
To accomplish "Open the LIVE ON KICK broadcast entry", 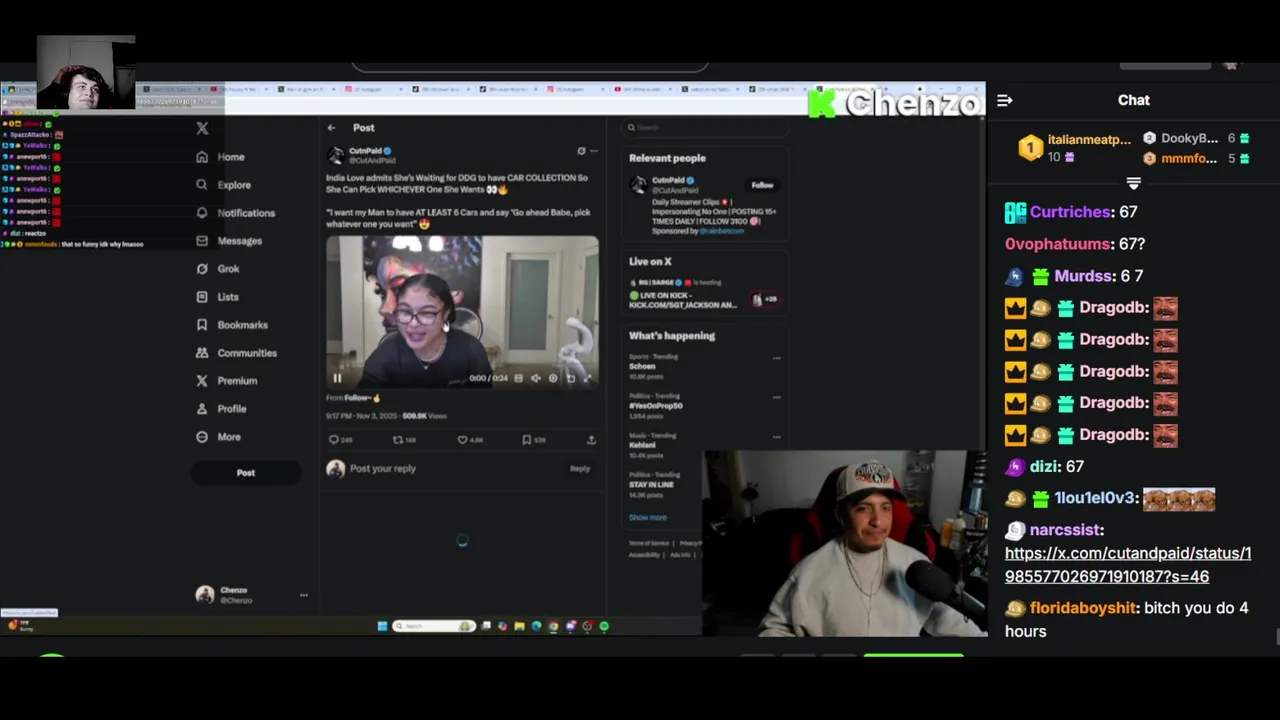I will [x=684, y=300].
